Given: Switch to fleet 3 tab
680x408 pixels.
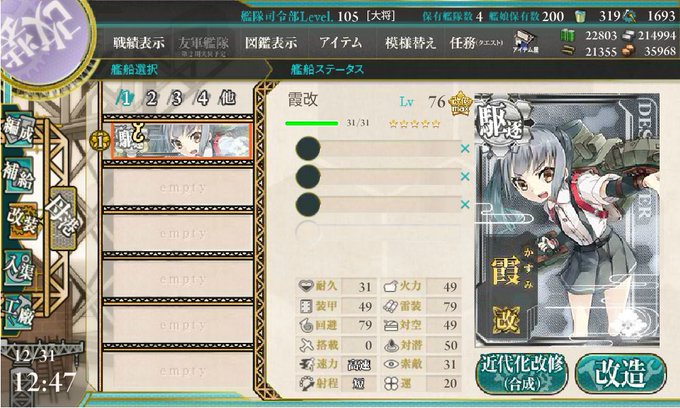Looking at the screenshot, I should (177, 98).
